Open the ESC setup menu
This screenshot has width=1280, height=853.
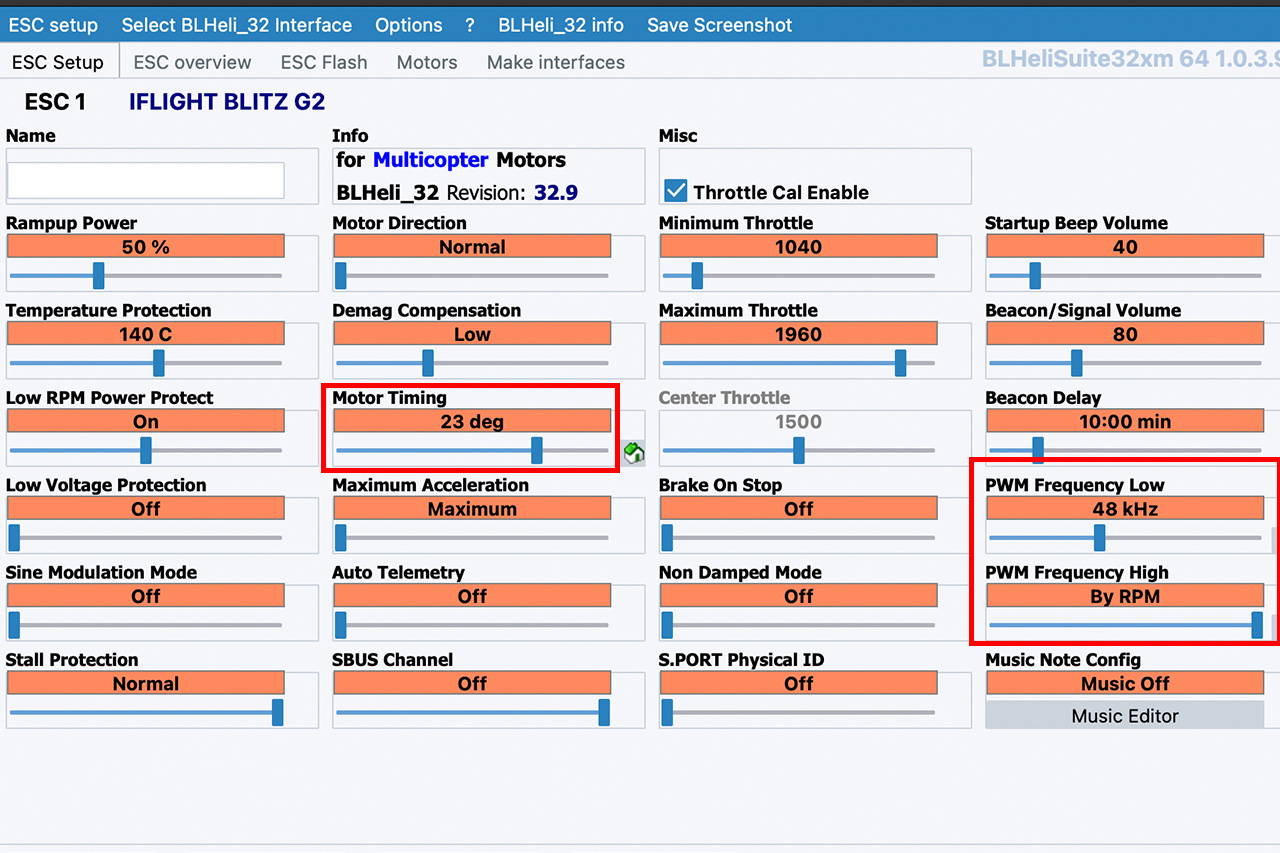coord(54,25)
